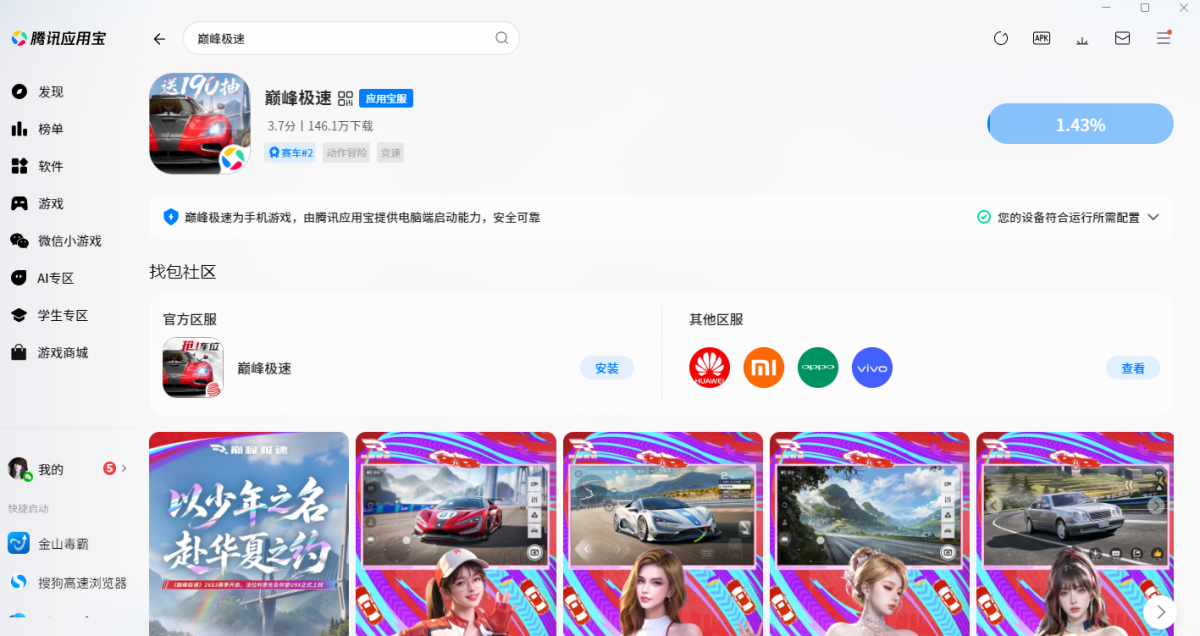Click 查看 for other servers
Viewport: 1200px width, 636px height.
point(1133,368)
